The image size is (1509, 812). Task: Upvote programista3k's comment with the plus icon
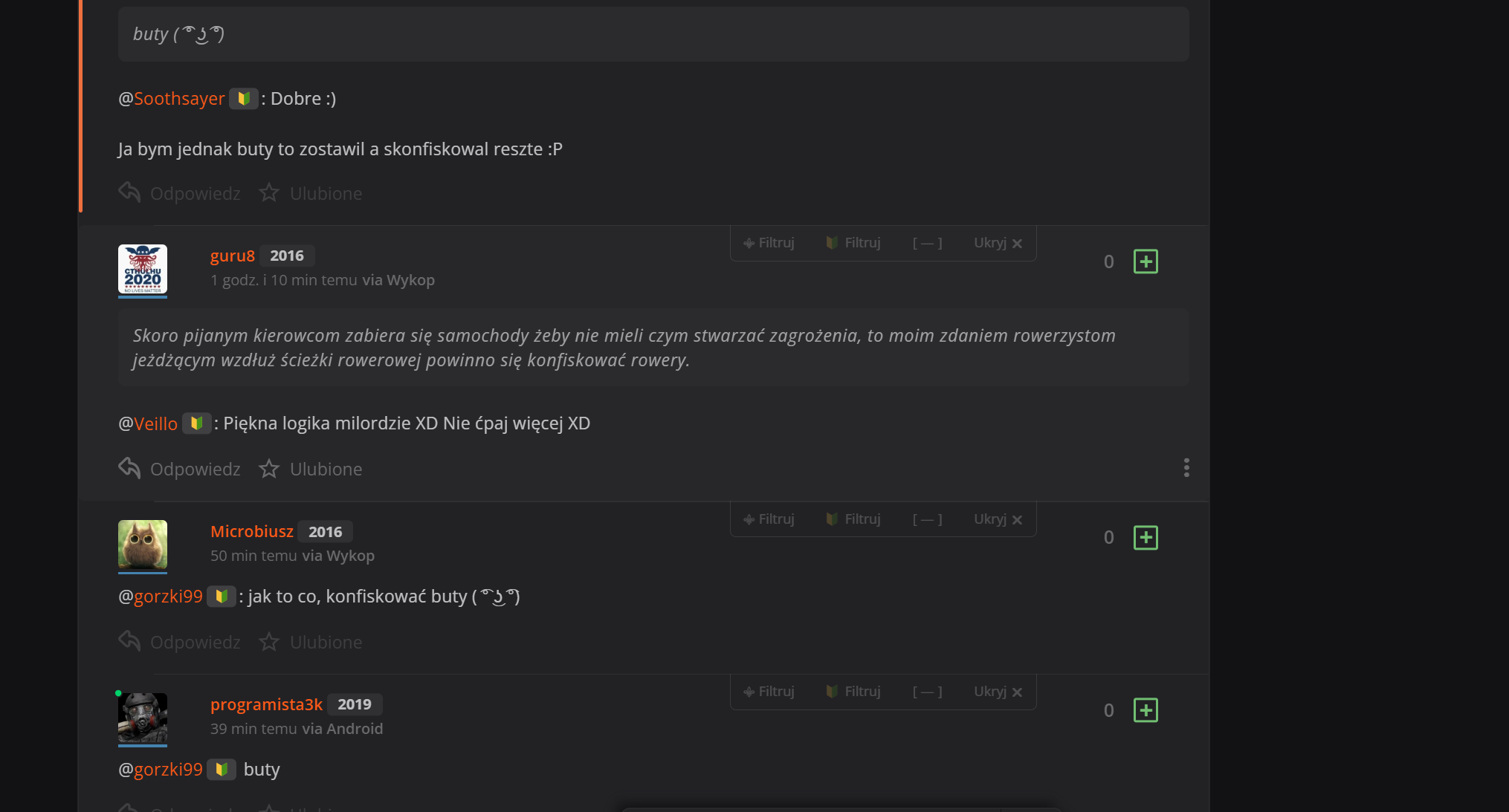tap(1146, 710)
